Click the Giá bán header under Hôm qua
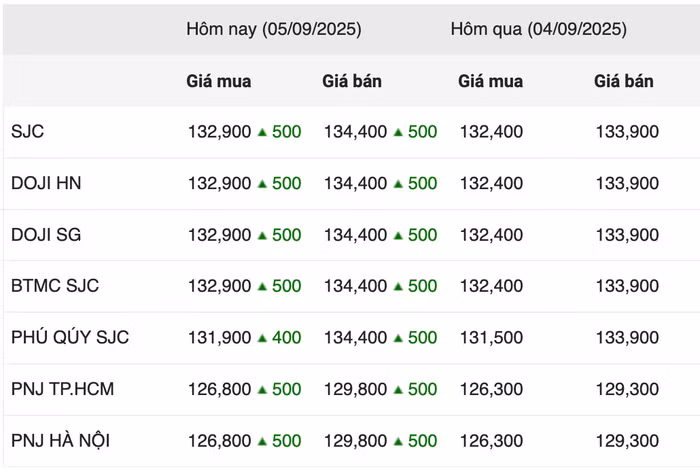This screenshot has width=700, height=468. (623, 81)
